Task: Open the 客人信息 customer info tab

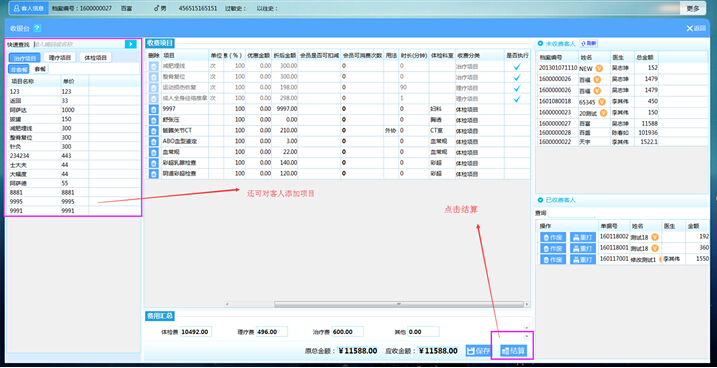Action: click(28, 8)
